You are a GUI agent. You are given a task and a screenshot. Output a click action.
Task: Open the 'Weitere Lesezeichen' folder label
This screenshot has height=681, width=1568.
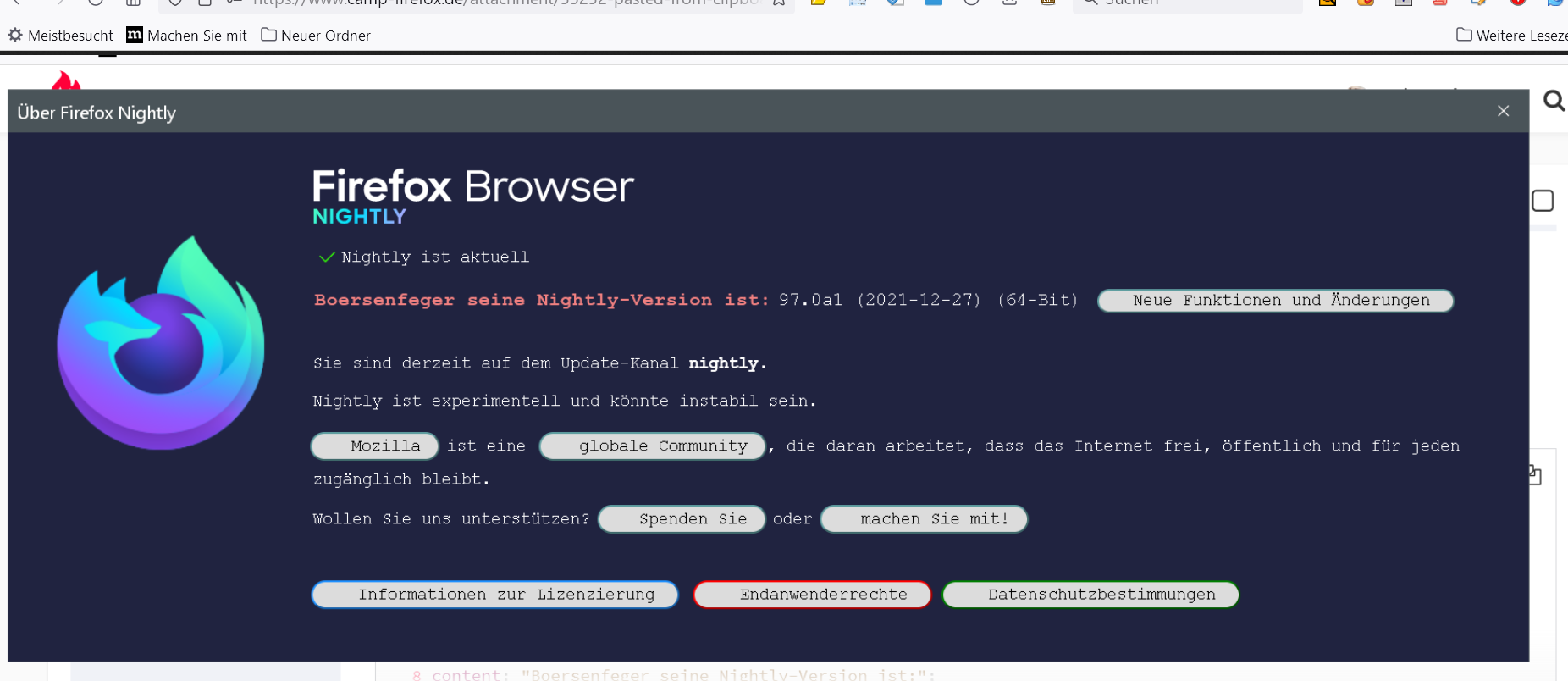(1521, 36)
